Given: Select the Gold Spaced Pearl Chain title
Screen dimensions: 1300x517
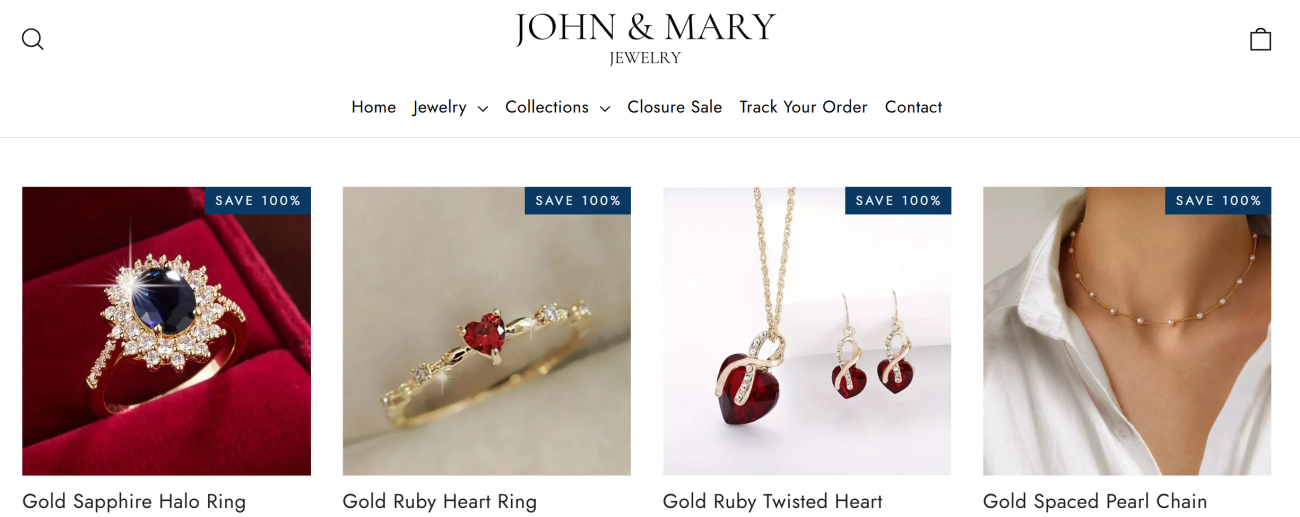Looking at the screenshot, I should [x=1095, y=502].
